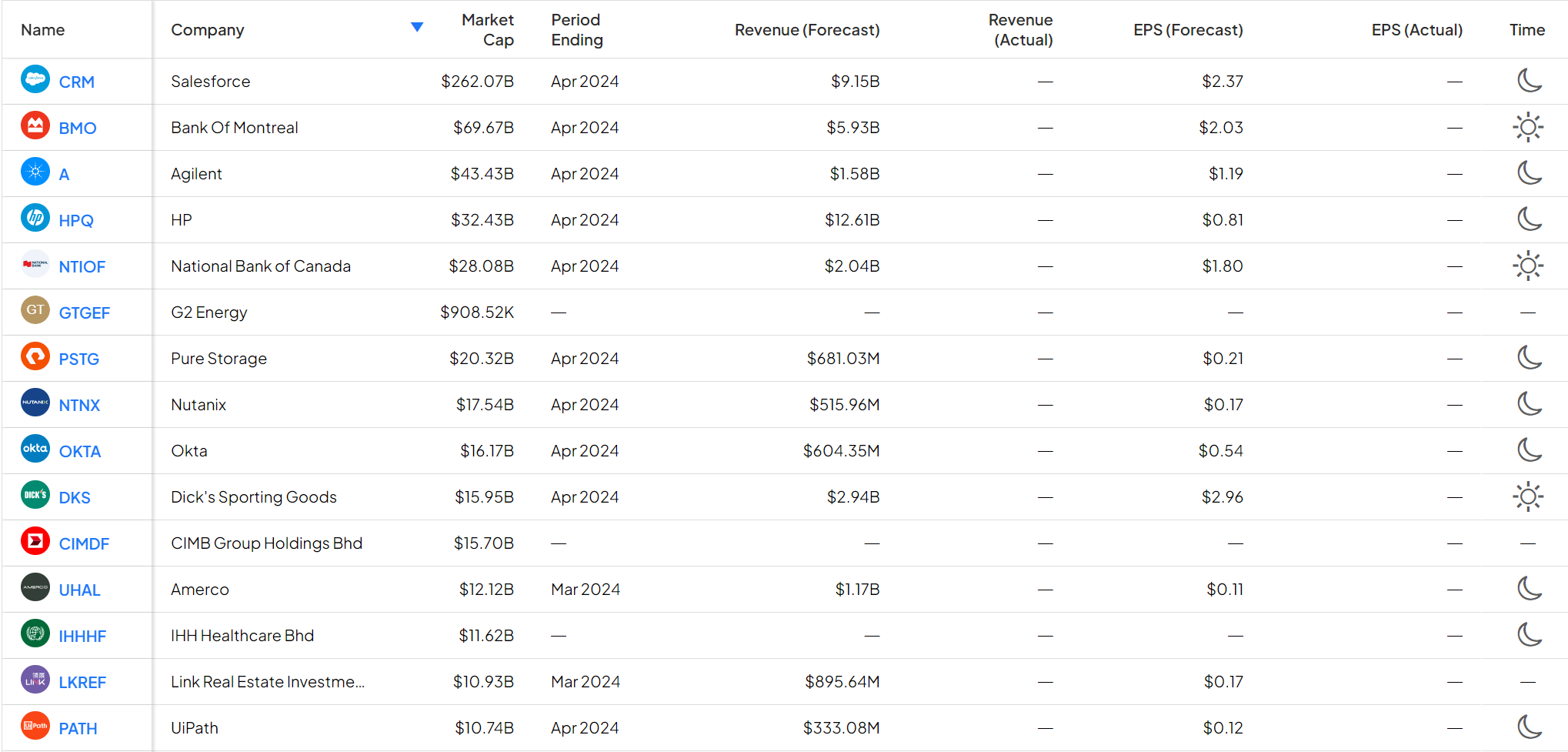Image resolution: width=1568 pixels, height=752 pixels.
Task: Click the moon icon in Pure Storage row
Action: (x=1529, y=357)
